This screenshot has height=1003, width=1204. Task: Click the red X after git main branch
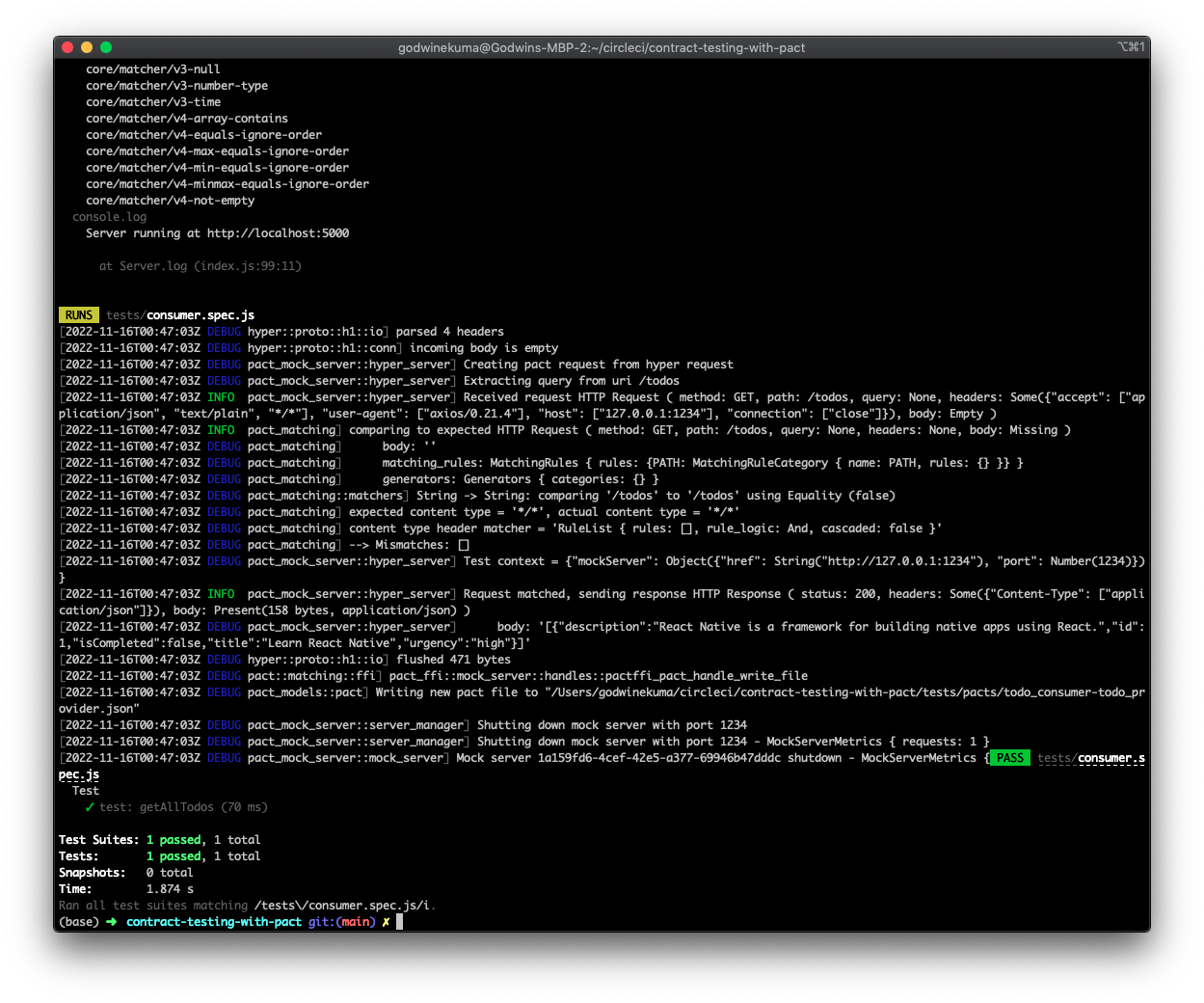click(x=385, y=921)
